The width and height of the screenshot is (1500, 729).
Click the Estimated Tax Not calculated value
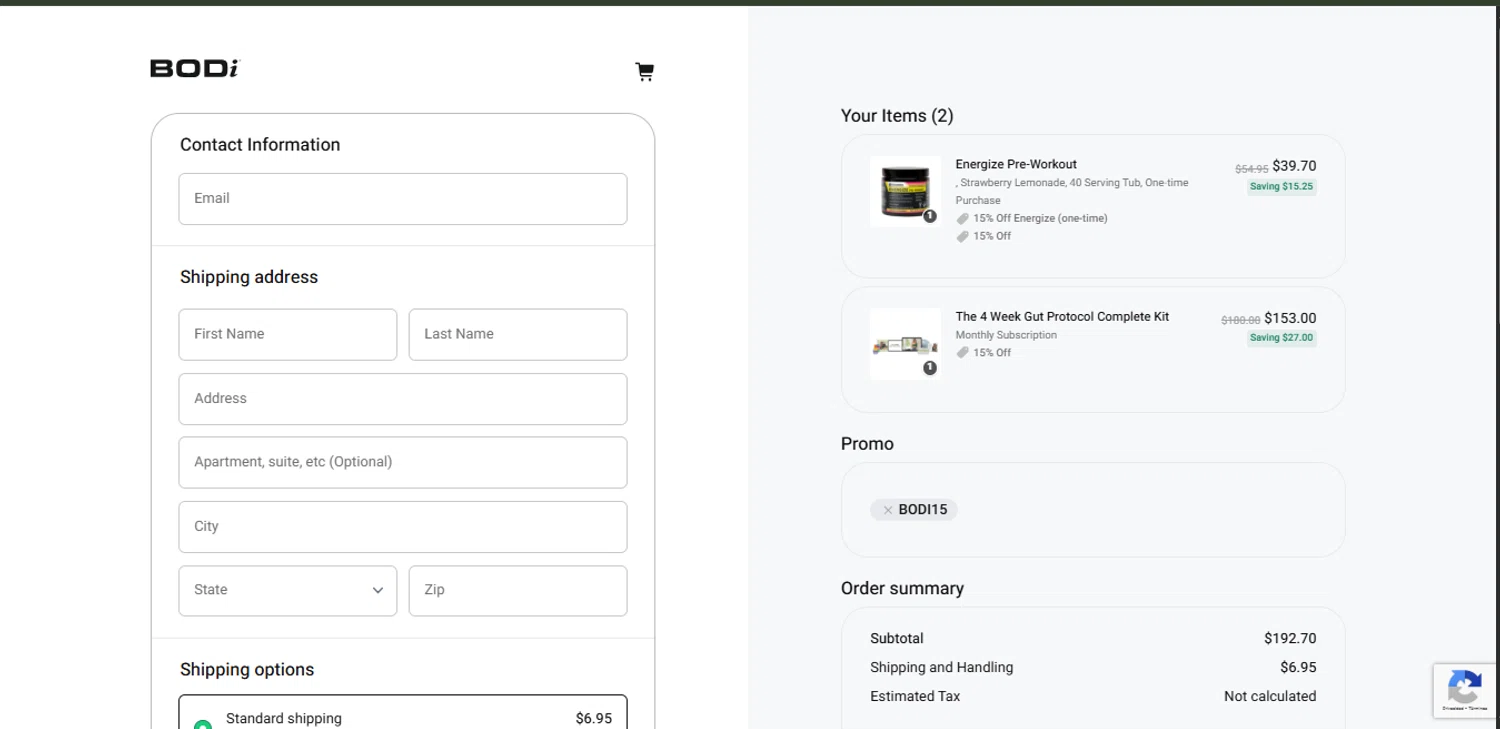tap(1270, 696)
